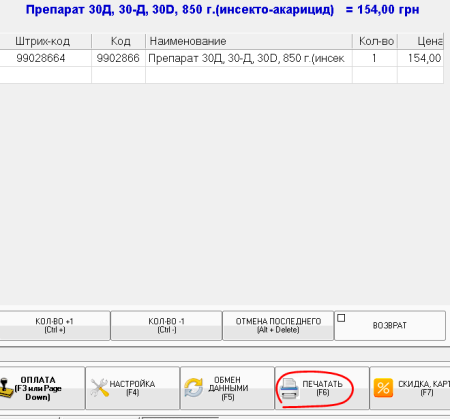The width and height of the screenshot is (450, 419).
Task: Click the Цена column header
Action: (x=421, y=41)
